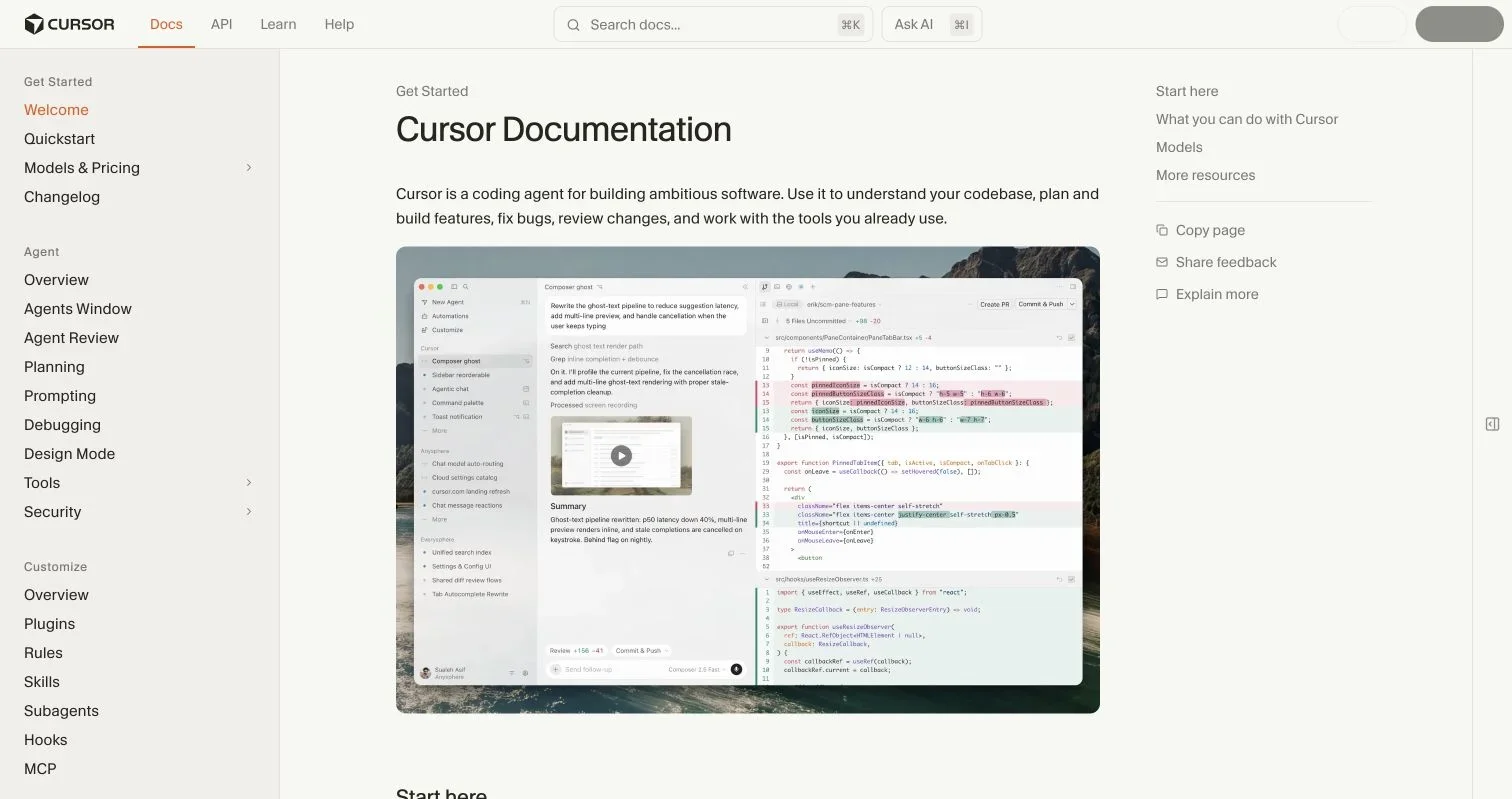Viewport: 1512px width, 799px height.
Task: Click the Explain more chat icon
Action: pos(1162,294)
